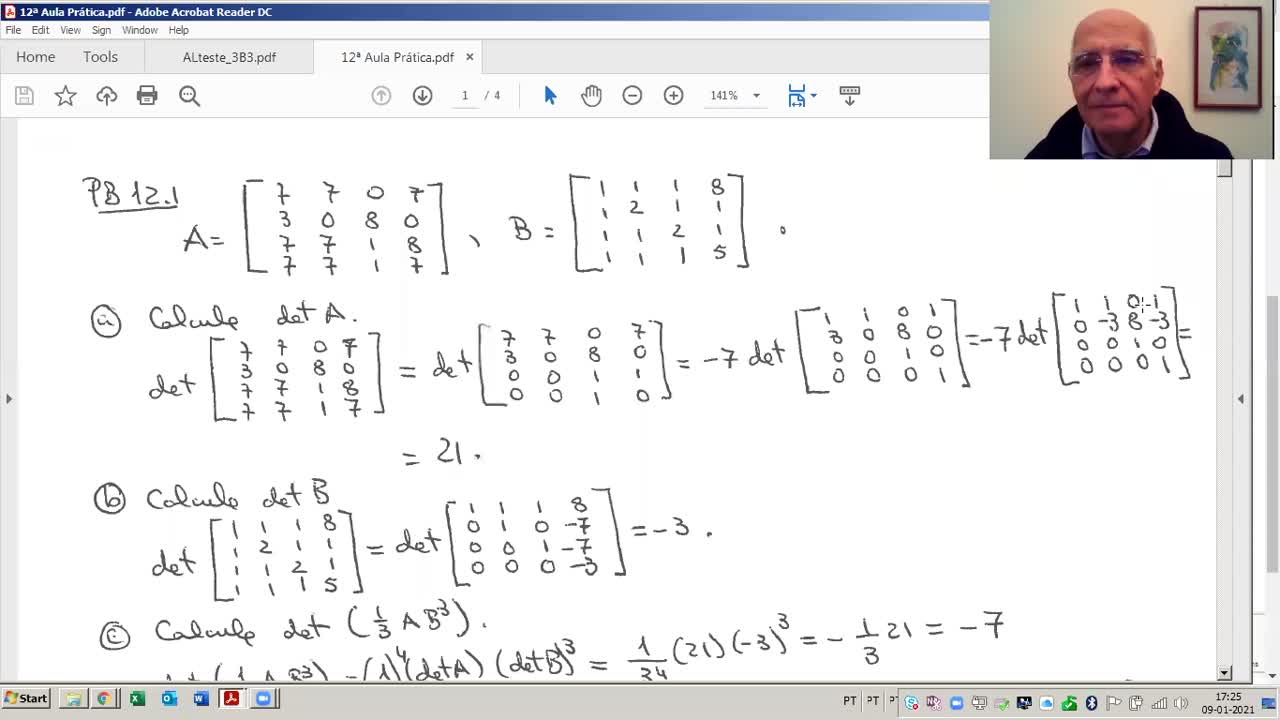Switch to ALteste_3B3.pdf tab
The width and height of the screenshot is (1280, 720).
pos(229,57)
